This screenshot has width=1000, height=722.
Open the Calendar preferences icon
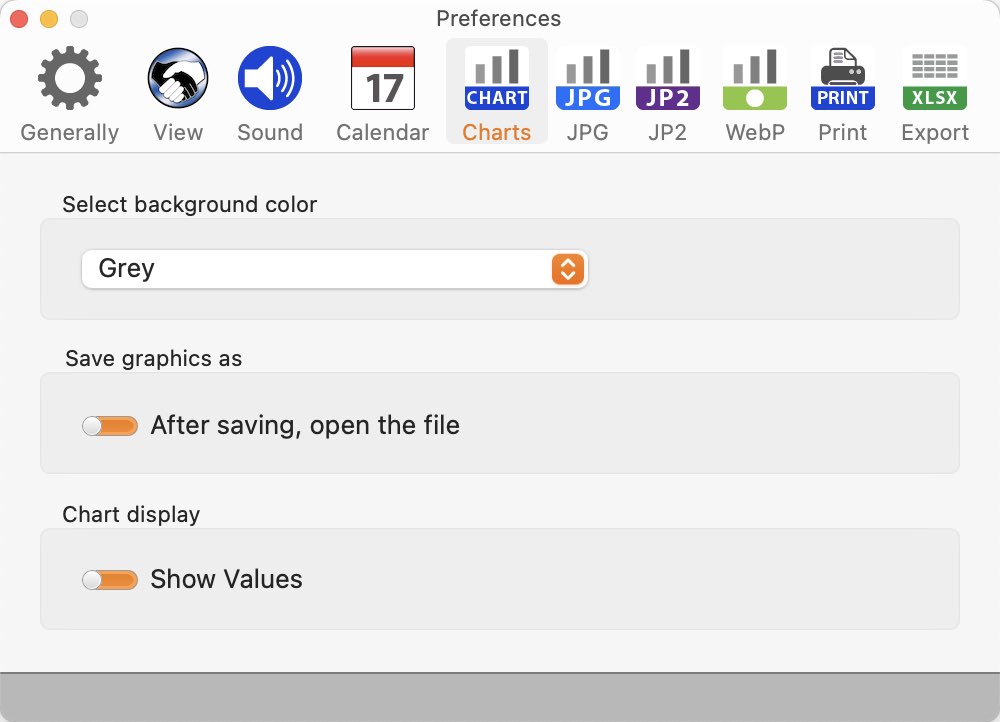(x=383, y=78)
